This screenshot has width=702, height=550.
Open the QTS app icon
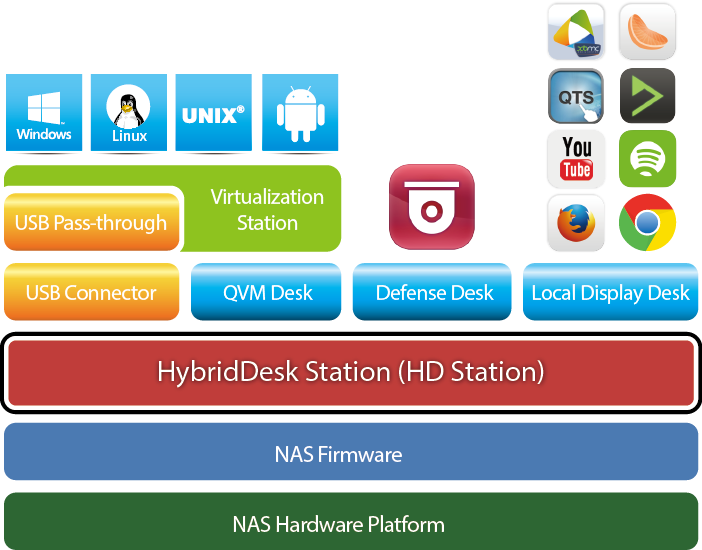pyautogui.click(x=577, y=96)
